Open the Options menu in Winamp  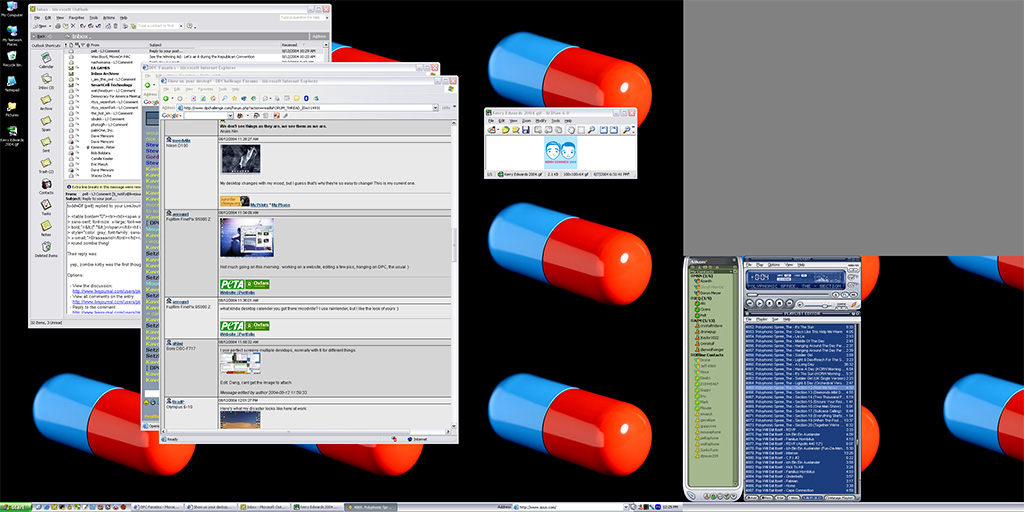pos(774,265)
